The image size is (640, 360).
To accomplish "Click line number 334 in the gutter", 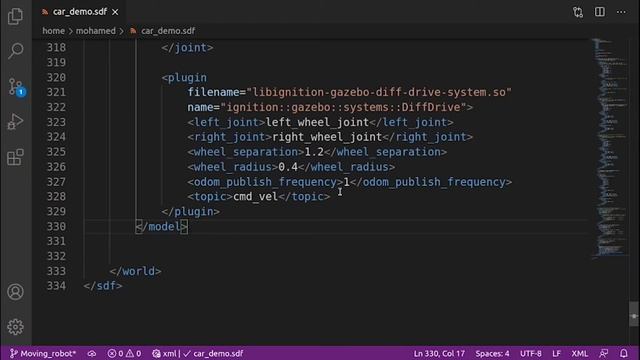I will click(56, 286).
